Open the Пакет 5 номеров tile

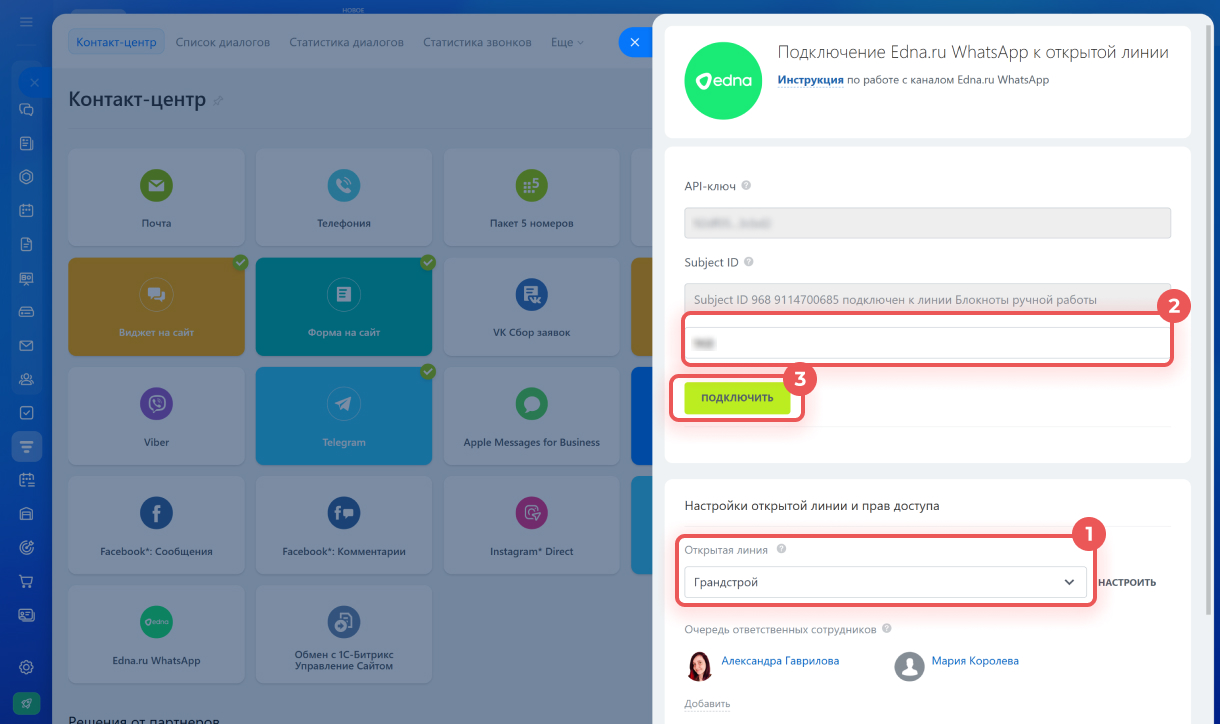(532, 197)
